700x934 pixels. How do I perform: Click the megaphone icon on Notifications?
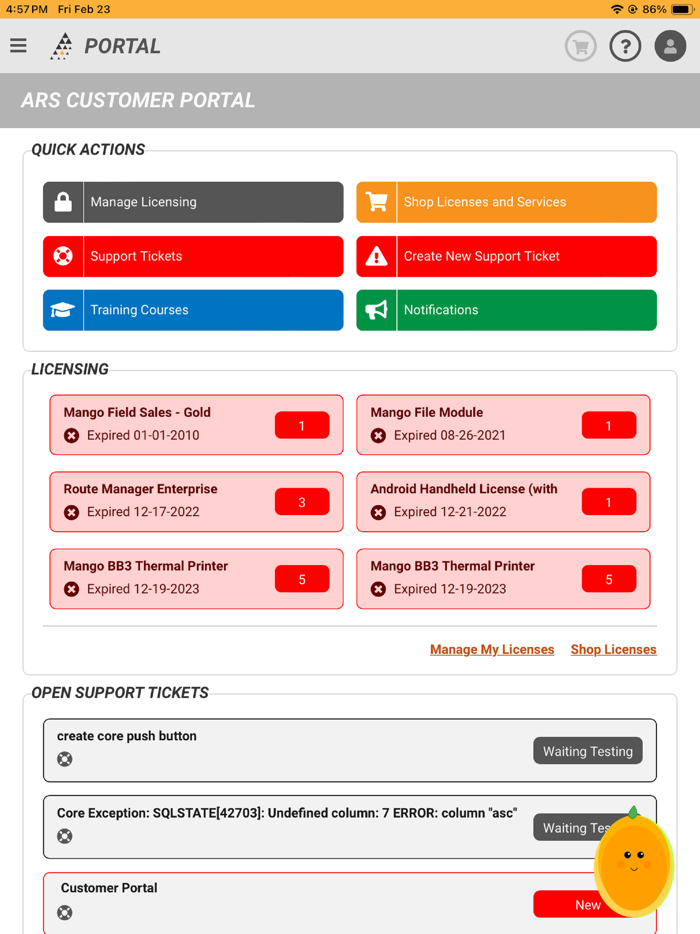coord(376,310)
